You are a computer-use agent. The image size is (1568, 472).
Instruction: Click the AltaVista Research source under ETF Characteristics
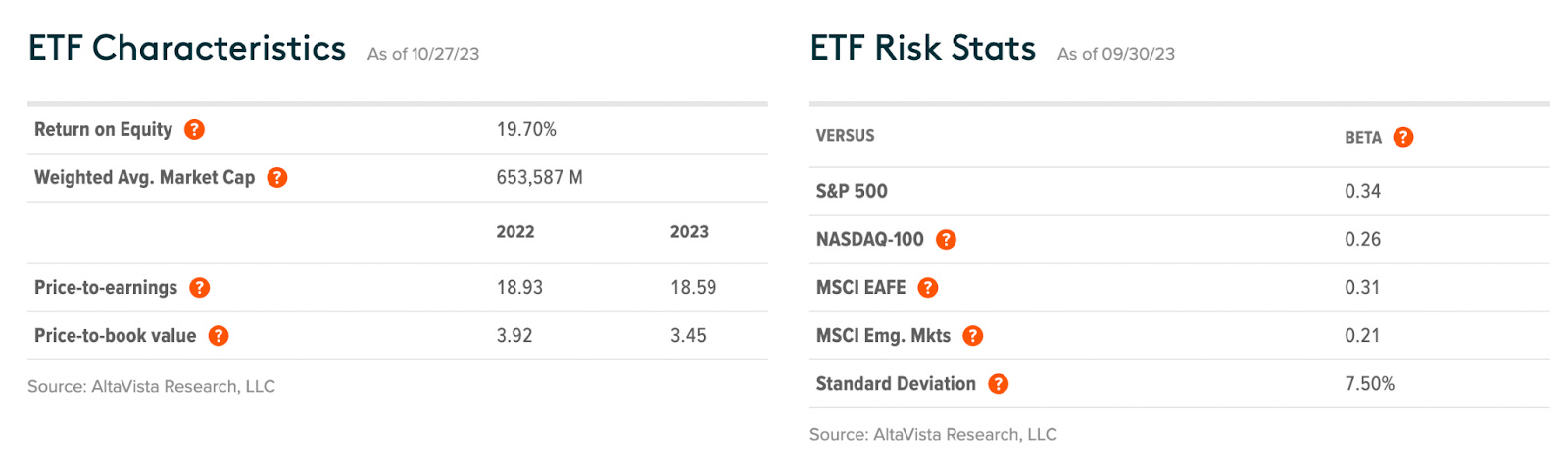point(151,386)
